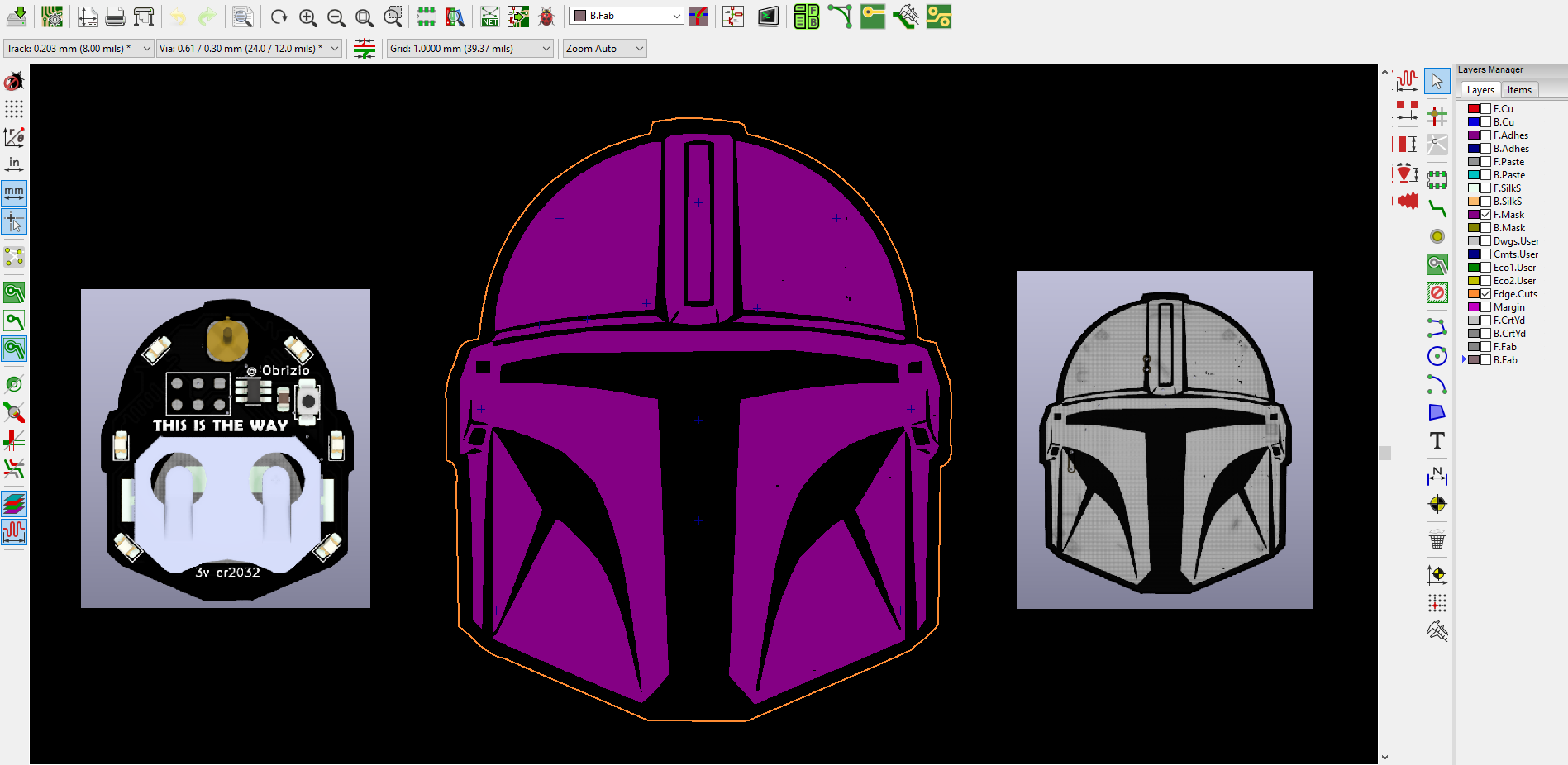1568x765 pixels.
Task: Click the canvas scrollbar down arrow
Action: click(x=1385, y=757)
